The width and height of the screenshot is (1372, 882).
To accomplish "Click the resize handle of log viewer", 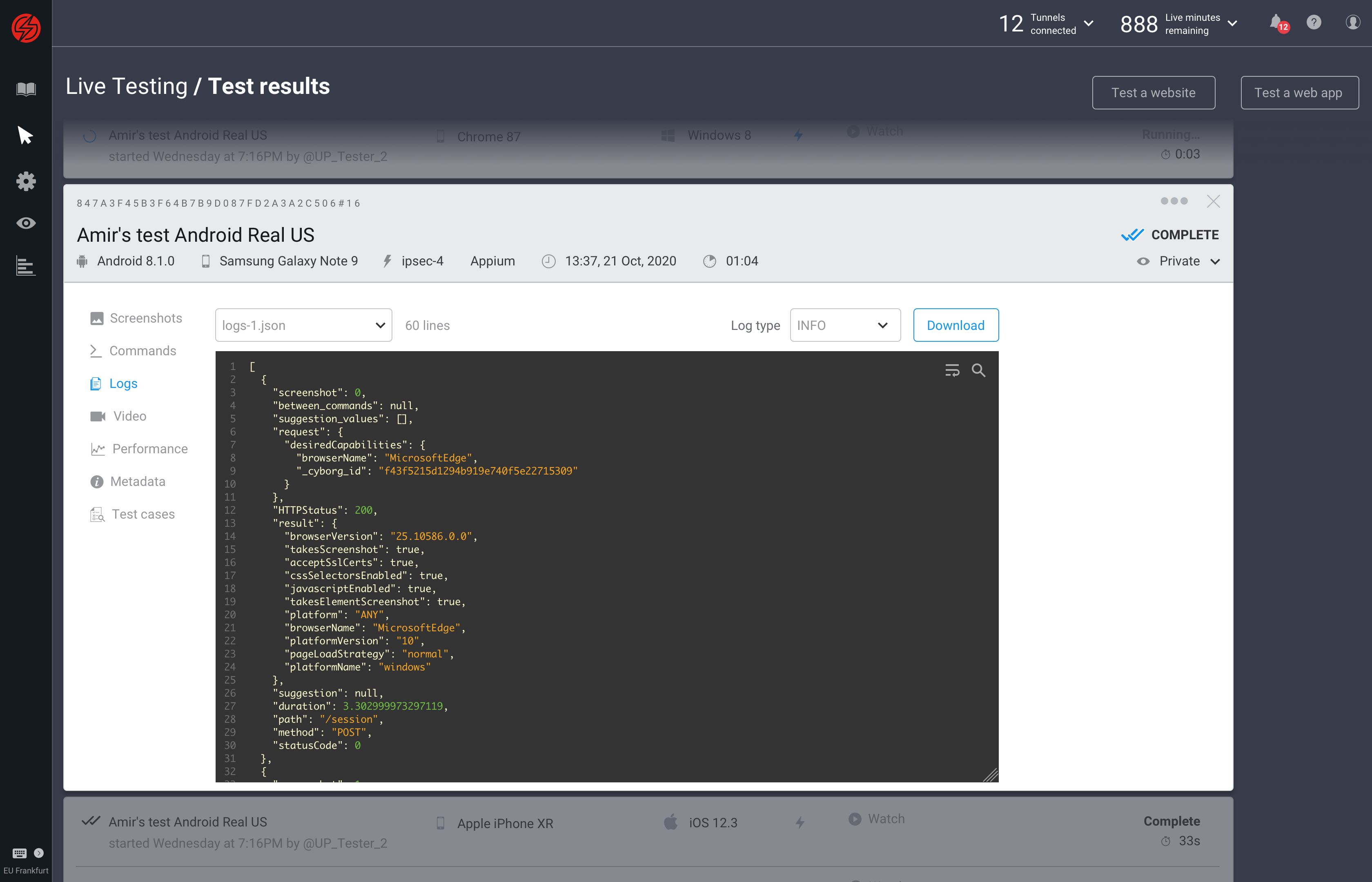I will tap(991, 775).
